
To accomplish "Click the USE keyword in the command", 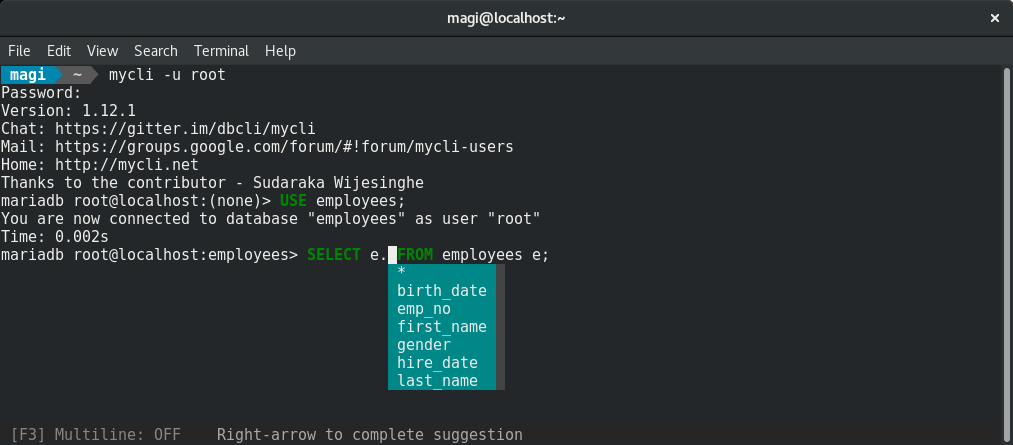I will [293, 201].
